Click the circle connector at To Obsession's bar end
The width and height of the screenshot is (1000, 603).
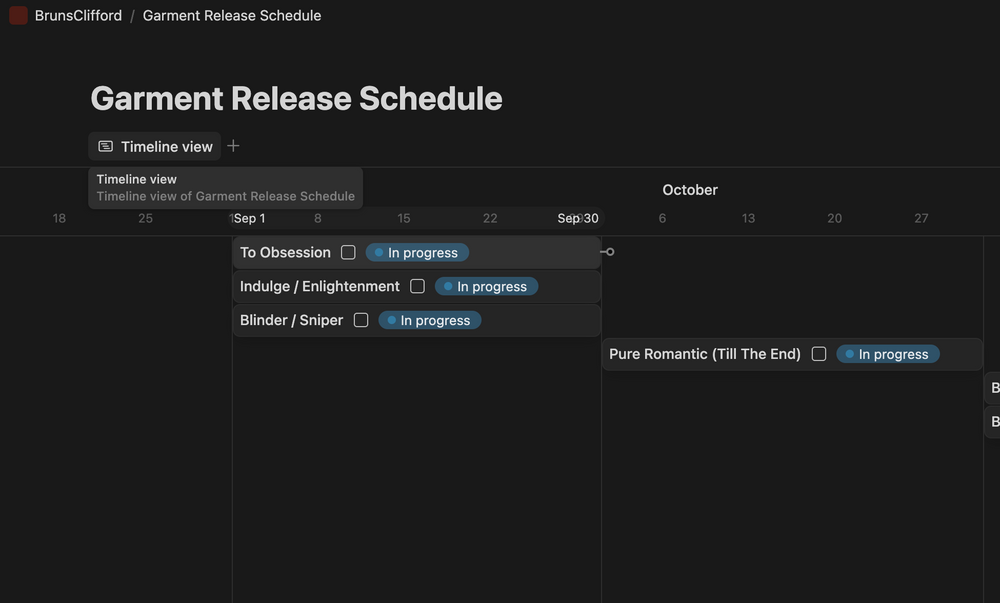[609, 252]
